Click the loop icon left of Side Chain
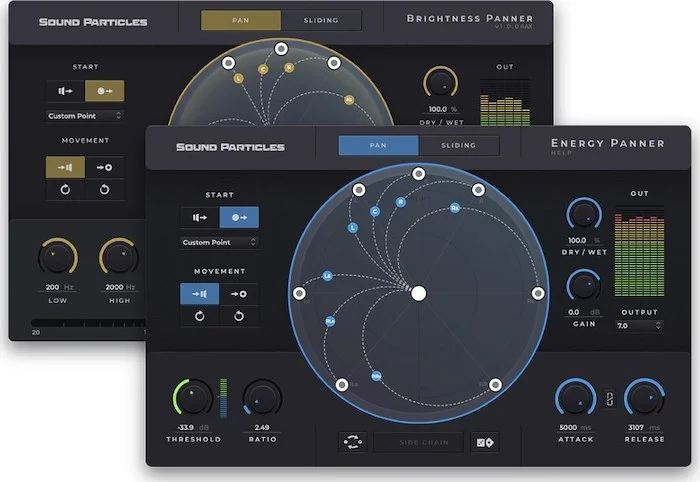Viewport: 700px width, 482px height. point(353,442)
